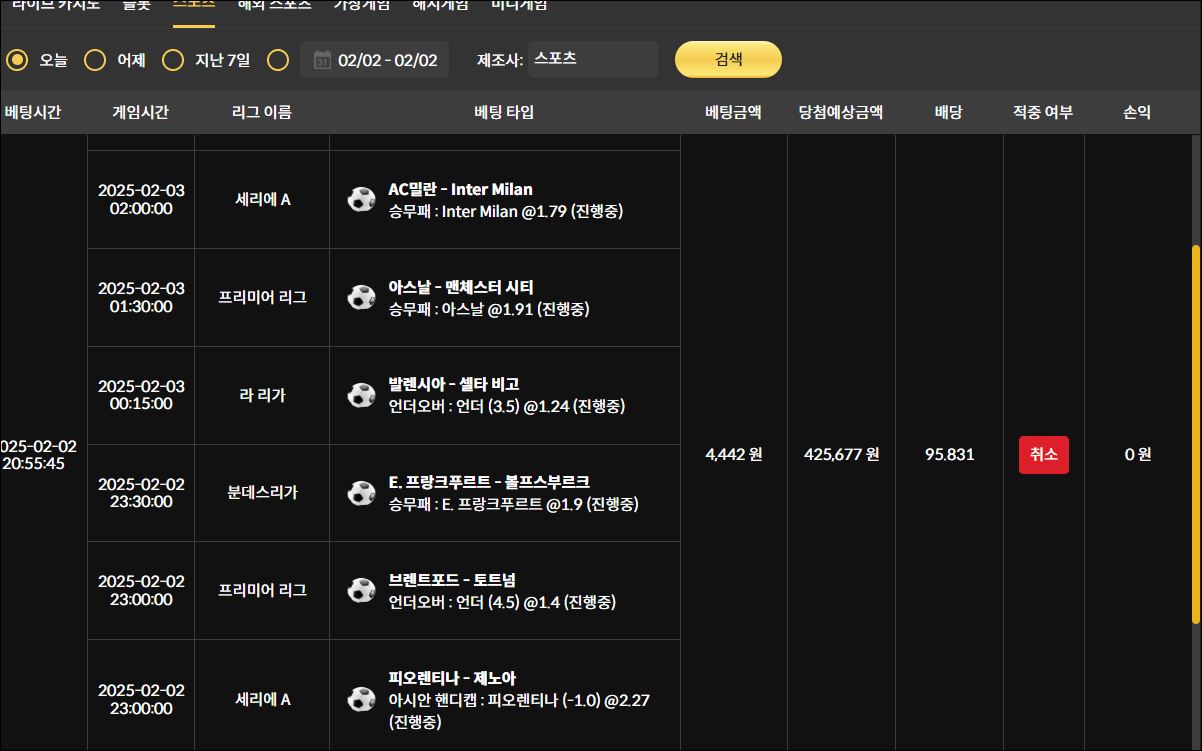Choose the 지난 7일 radio option
Viewport: 1202px width, 751px height.
[173, 60]
